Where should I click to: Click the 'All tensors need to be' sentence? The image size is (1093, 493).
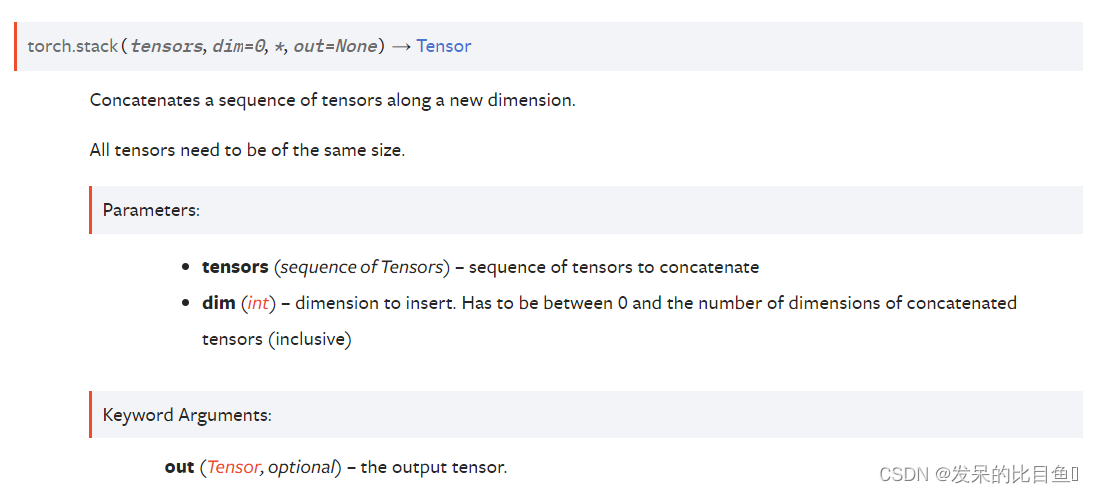pyautogui.click(x=247, y=150)
